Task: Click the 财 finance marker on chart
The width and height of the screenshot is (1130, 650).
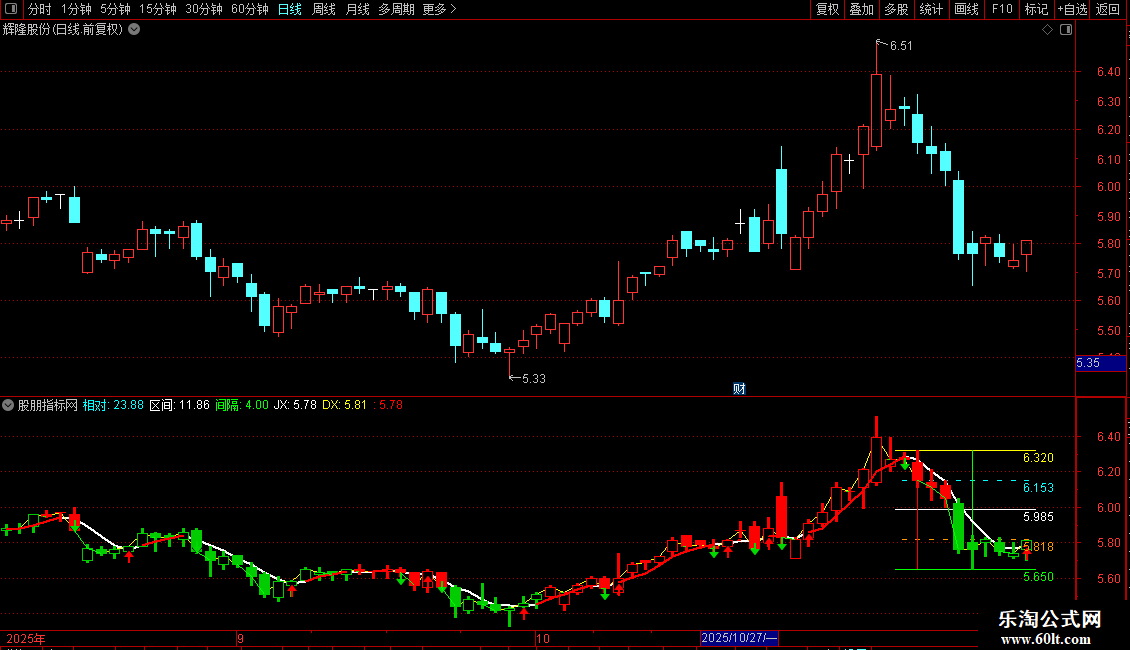Action: coord(739,388)
